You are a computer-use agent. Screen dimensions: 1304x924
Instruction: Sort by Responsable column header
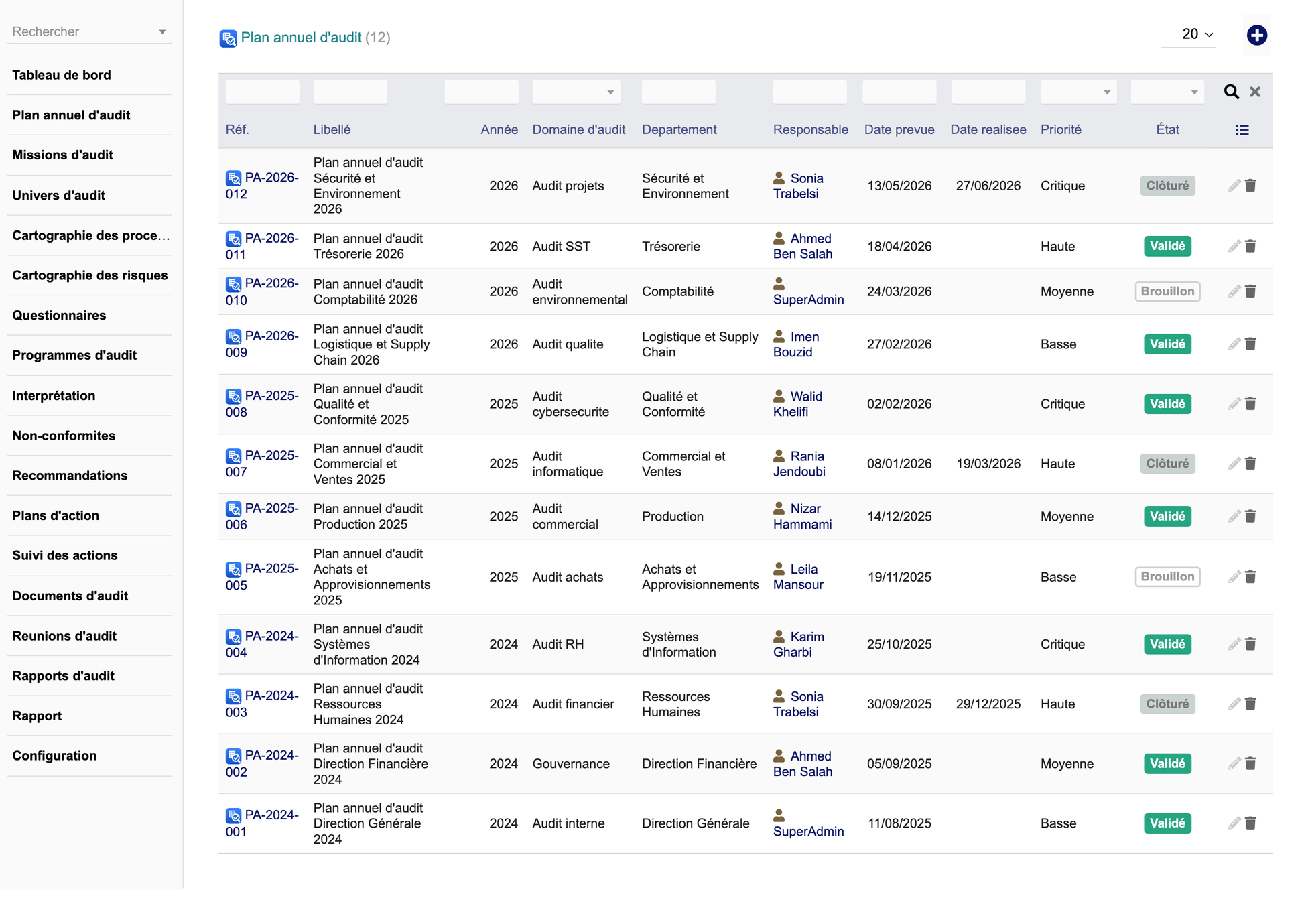click(x=810, y=129)
